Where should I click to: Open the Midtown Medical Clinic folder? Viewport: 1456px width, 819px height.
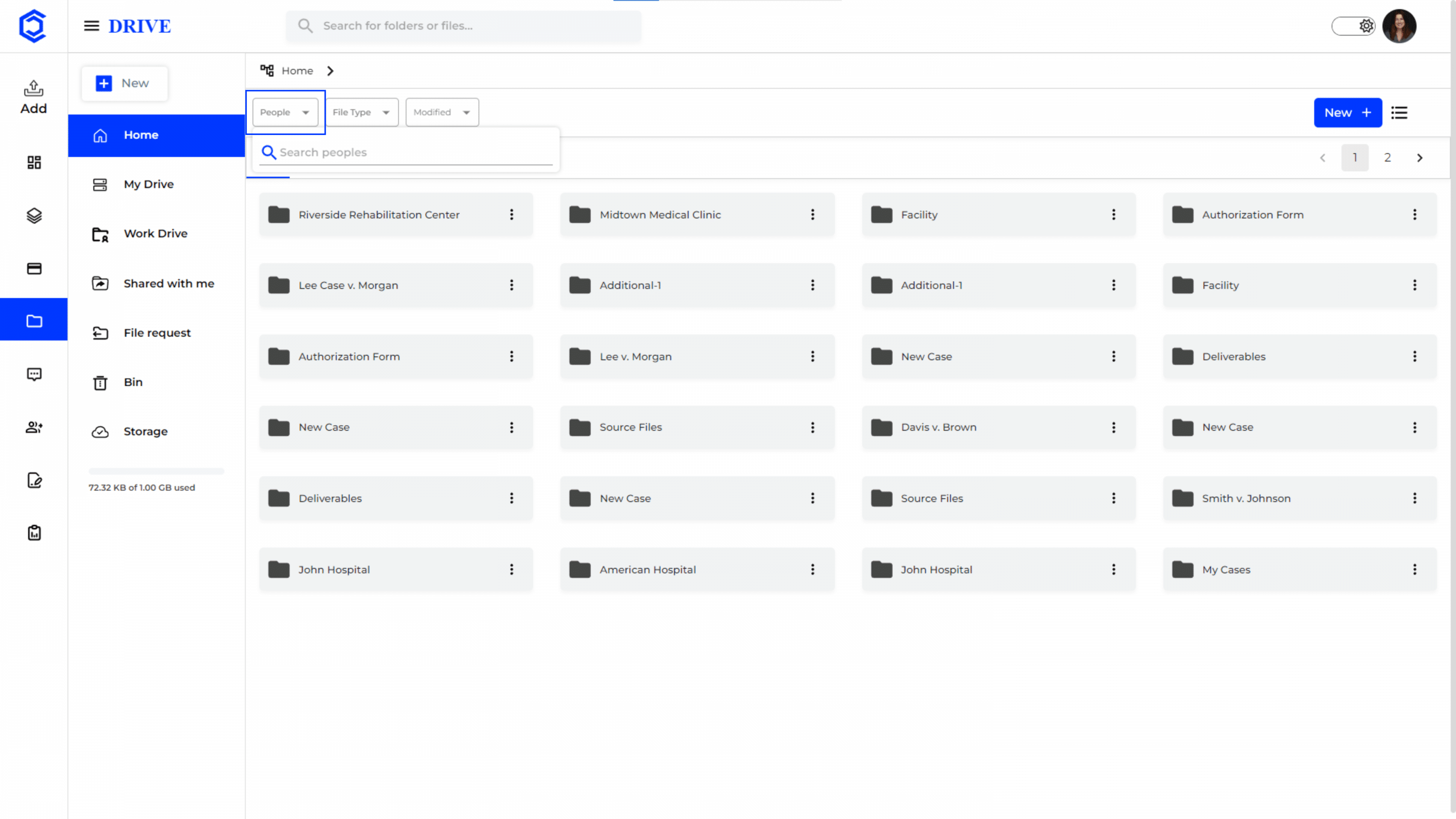(697, 215)
